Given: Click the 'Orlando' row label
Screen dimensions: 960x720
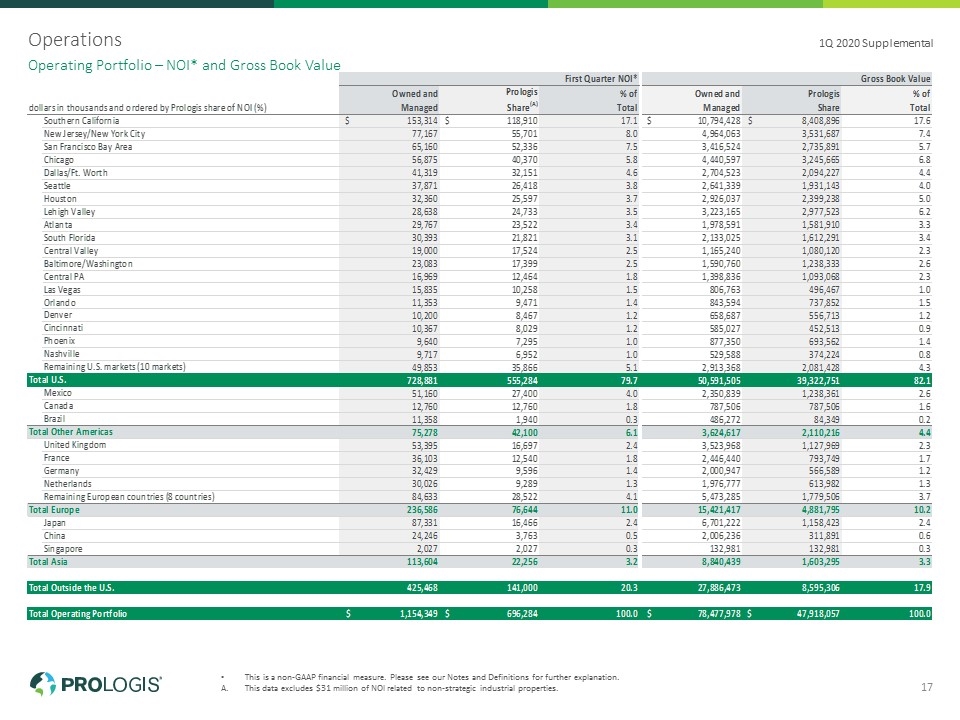Looking at the screenshot, I should (59, 302).
